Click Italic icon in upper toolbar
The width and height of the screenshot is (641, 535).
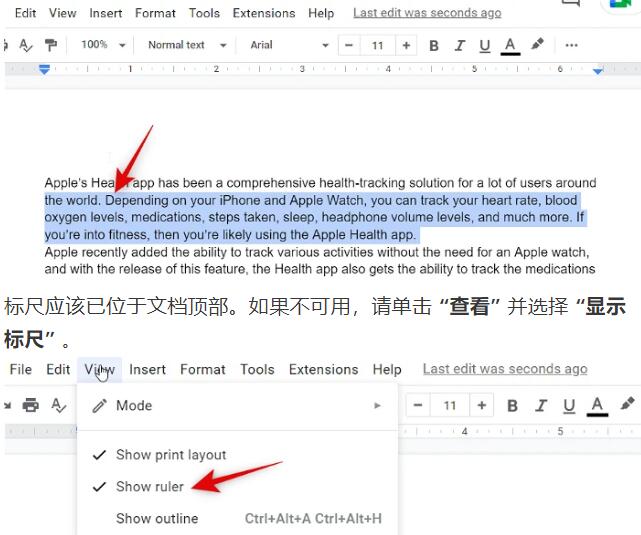(x=459, y=45)
